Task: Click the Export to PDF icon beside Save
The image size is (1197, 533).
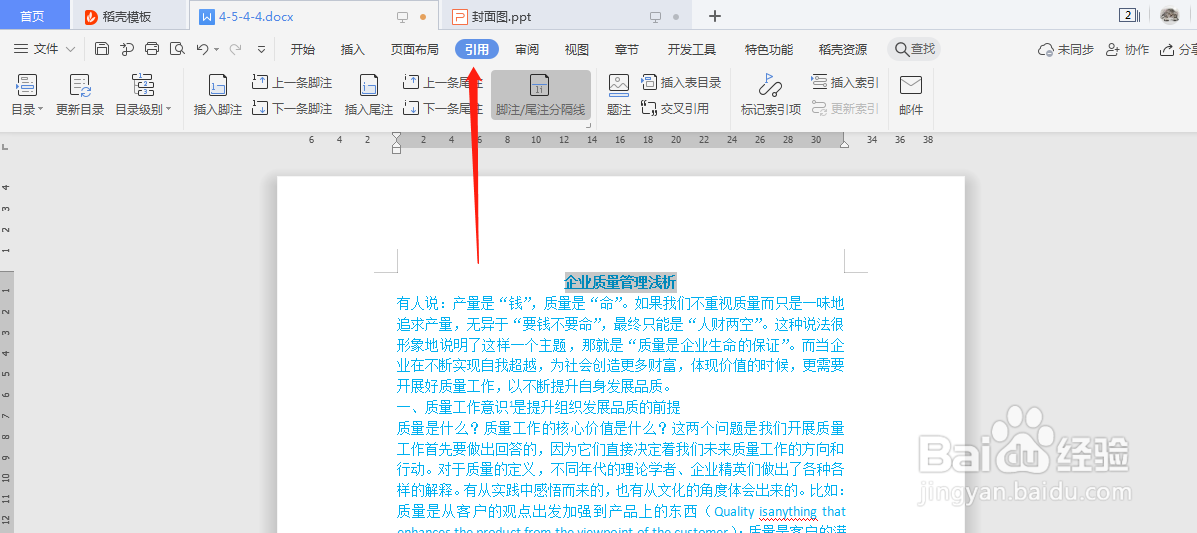Action: point(127,49)
